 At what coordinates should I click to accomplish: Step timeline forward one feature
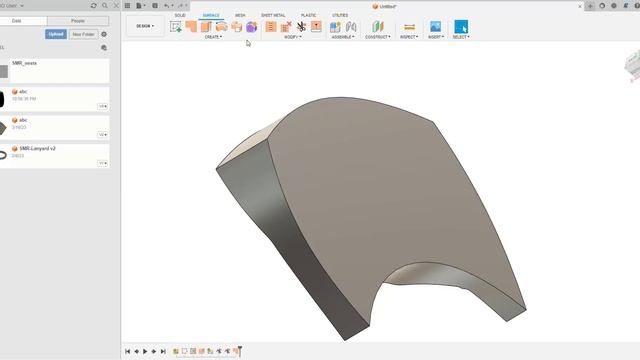click(x=154, y=351)
